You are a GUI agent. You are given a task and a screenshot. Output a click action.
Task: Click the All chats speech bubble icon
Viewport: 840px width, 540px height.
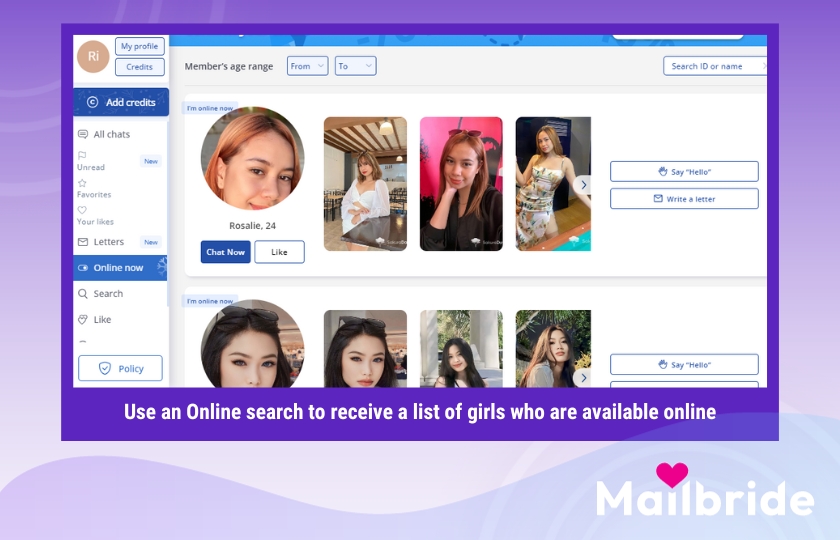pyautogui.click(x=83, y=134)
